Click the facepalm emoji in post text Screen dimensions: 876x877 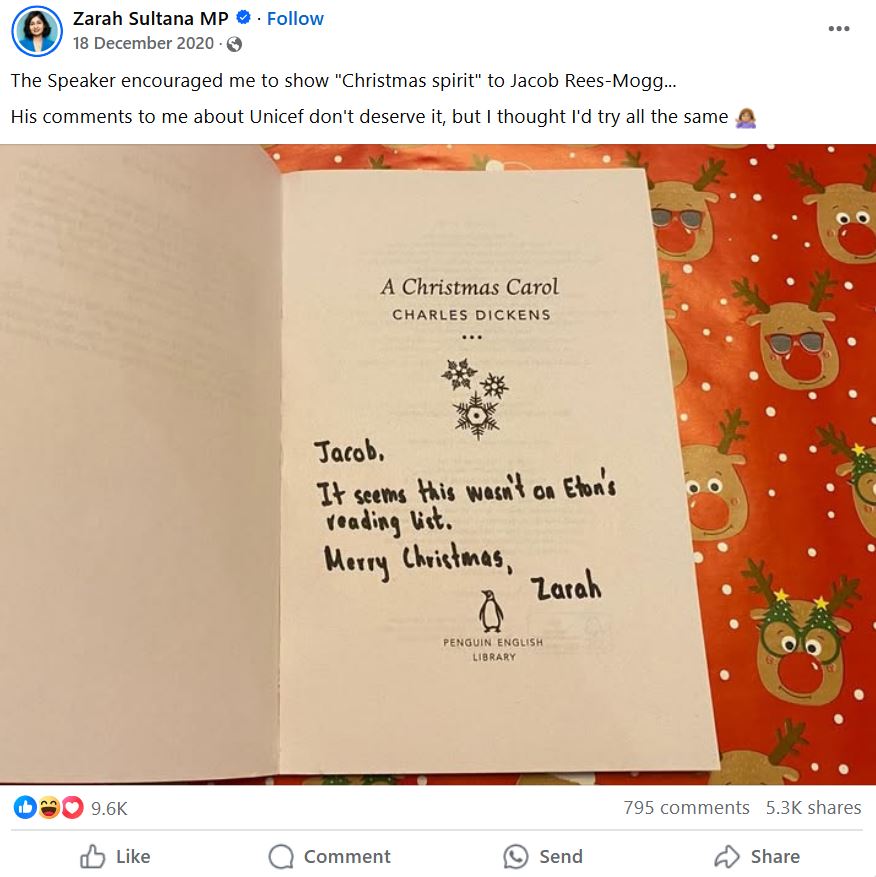point(746,117)
